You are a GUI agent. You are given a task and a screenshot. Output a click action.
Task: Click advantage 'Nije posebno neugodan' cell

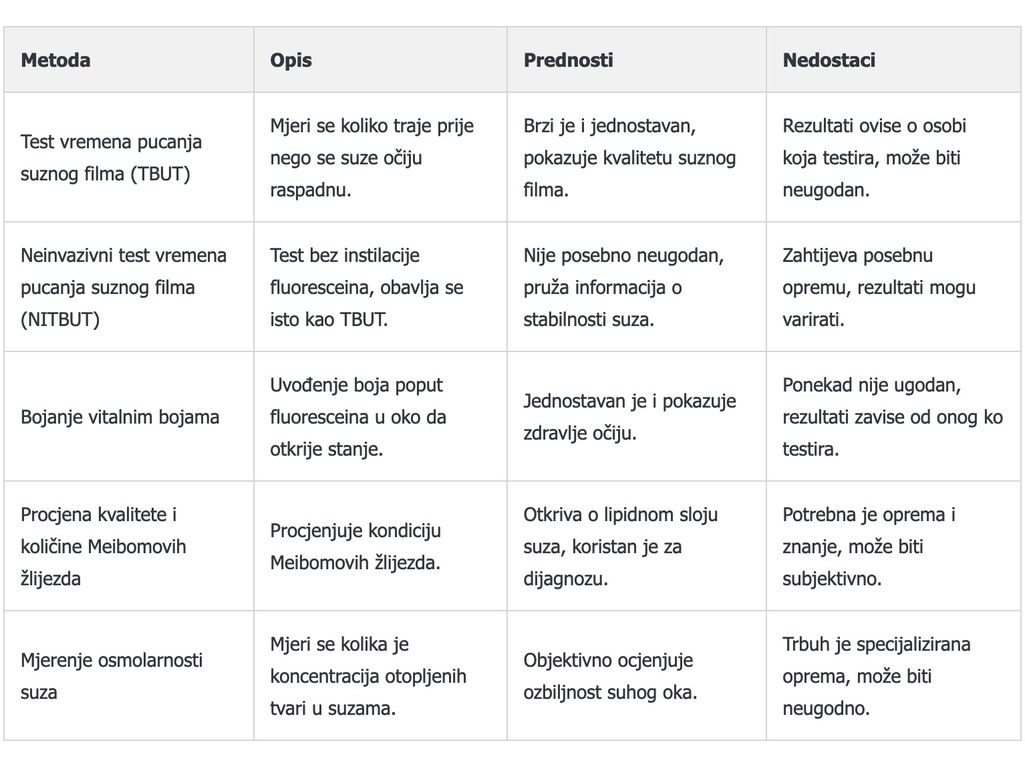tap(621, 287)
